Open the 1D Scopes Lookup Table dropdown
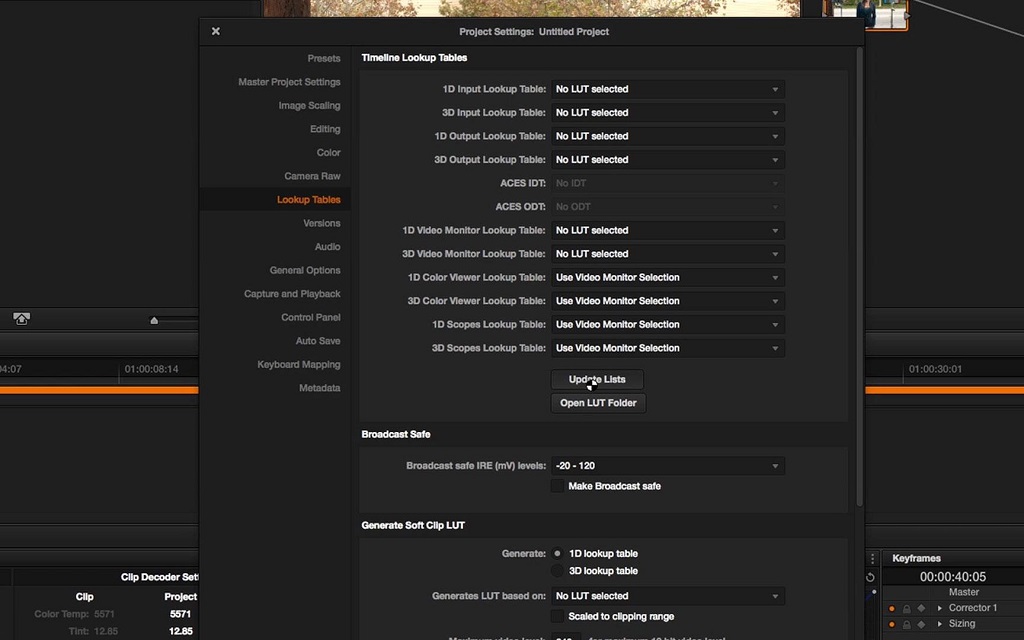Image resolution: width=1024 pixels, height=640 pixels. pyautogui.click(x=667, y=324)
